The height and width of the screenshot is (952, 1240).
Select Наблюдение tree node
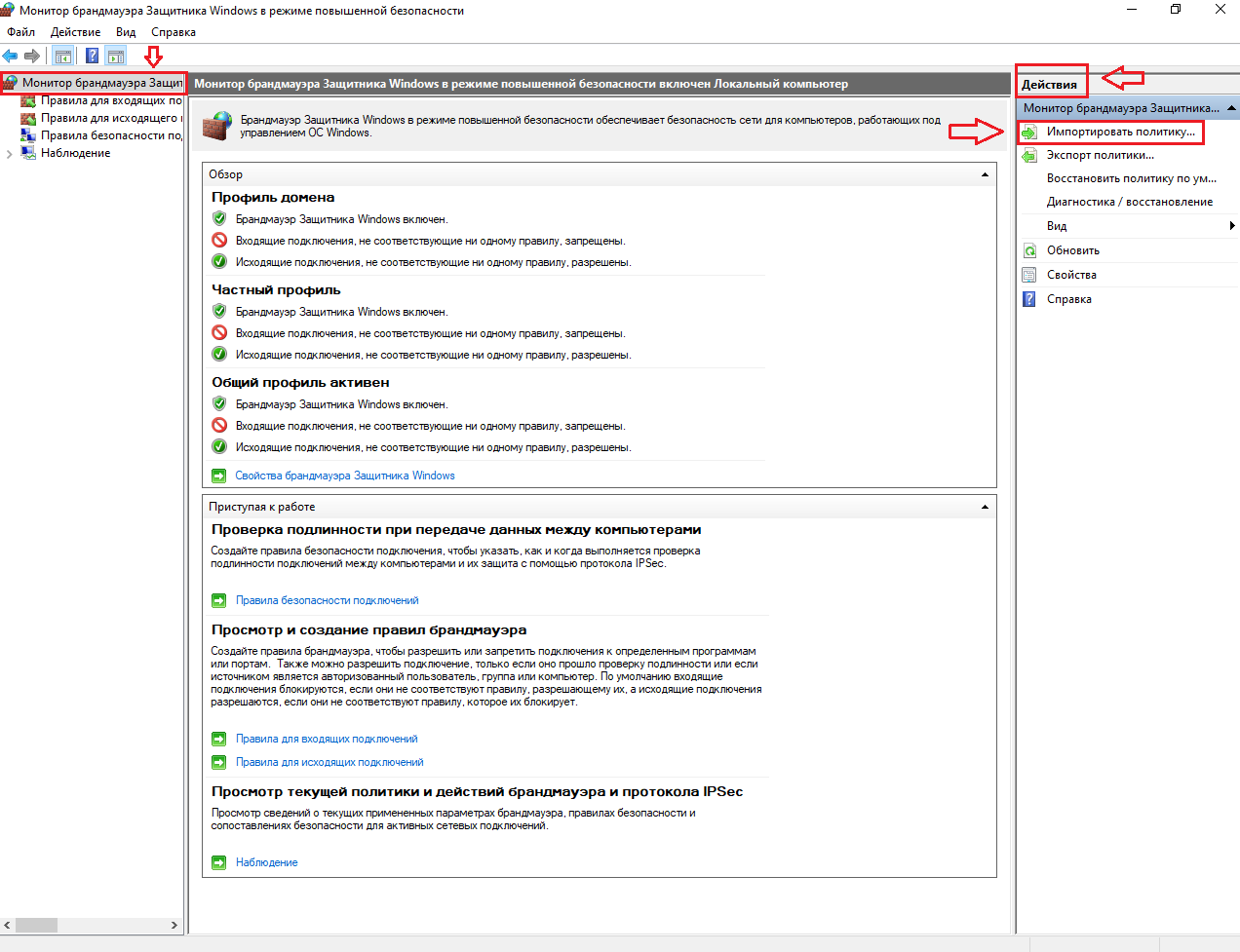coord(75,153)
